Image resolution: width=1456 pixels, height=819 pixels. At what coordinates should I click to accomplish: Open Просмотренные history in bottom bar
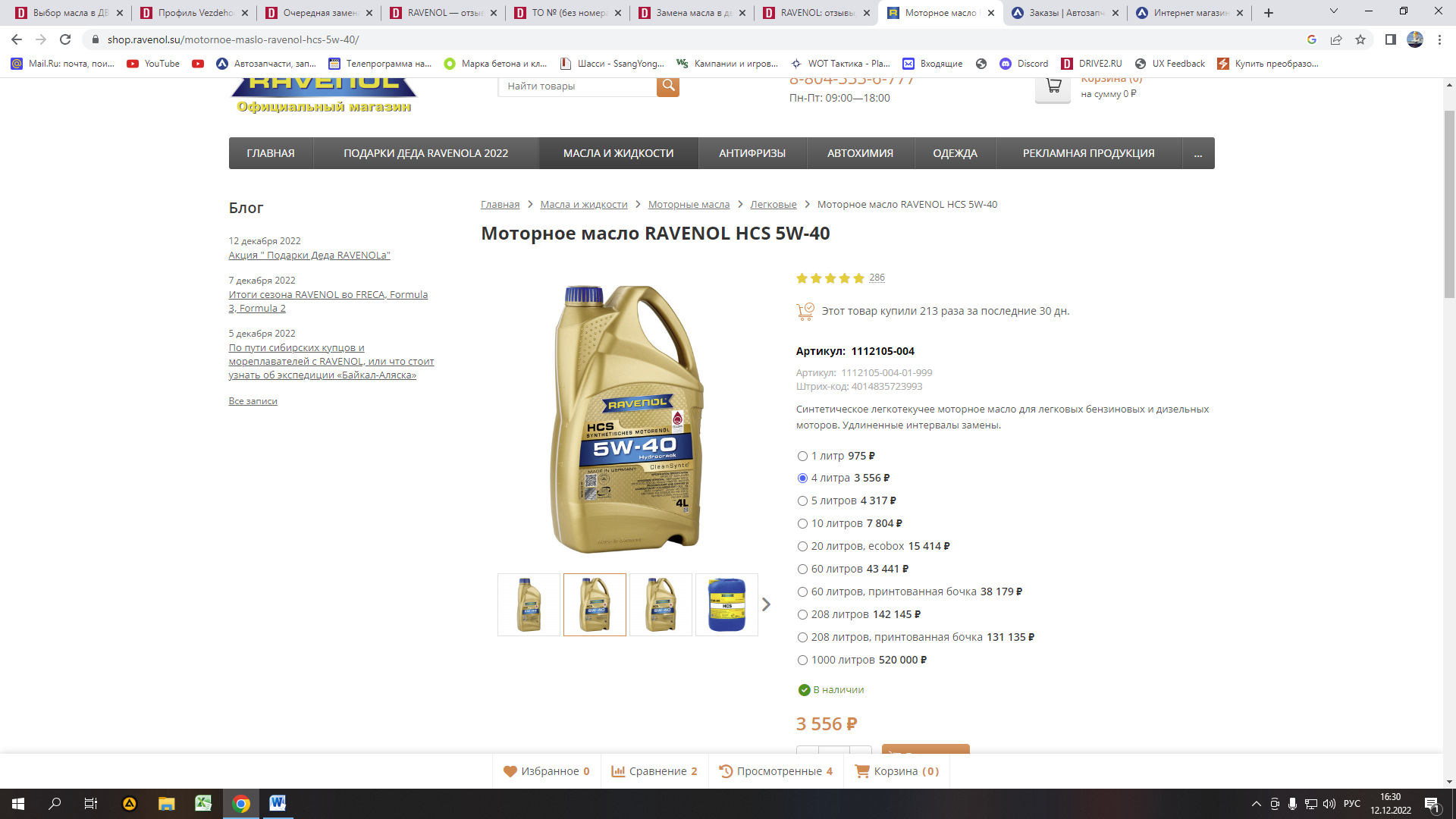point(776,771)
